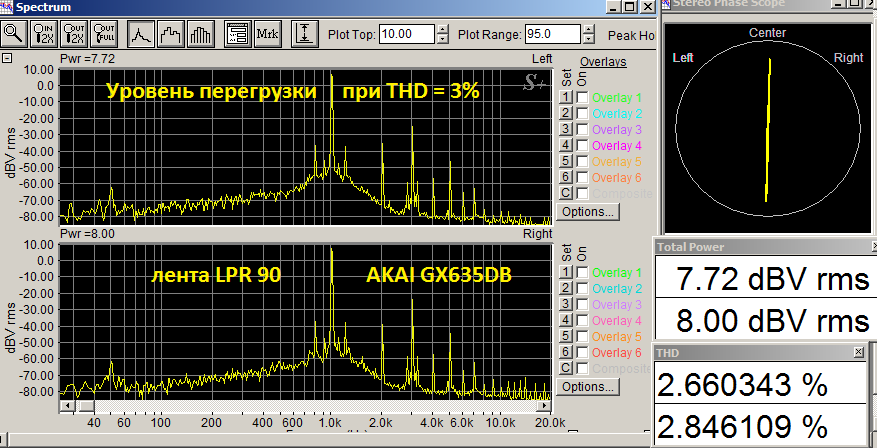The height and width of the screenshot is (448, 877).
Task: Decrease the Plot Range value
Action: pyautogui.click(x=588, y=39)
